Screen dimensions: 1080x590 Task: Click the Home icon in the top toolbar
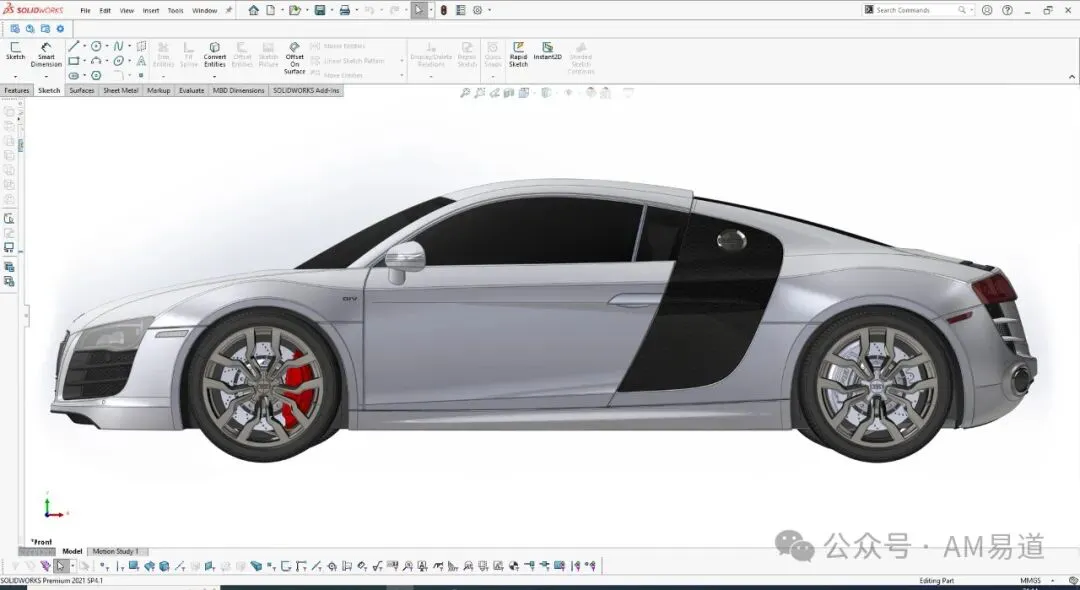pos(253,10)
